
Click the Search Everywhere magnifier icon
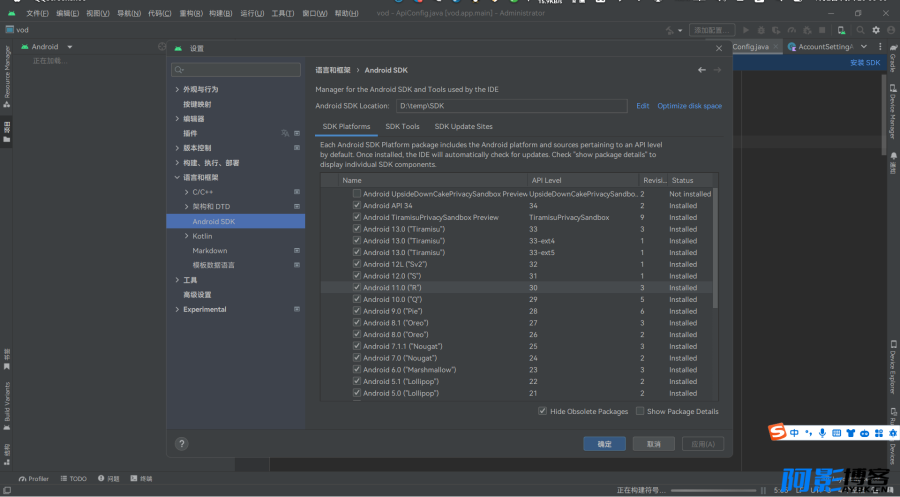click(860, 30)
